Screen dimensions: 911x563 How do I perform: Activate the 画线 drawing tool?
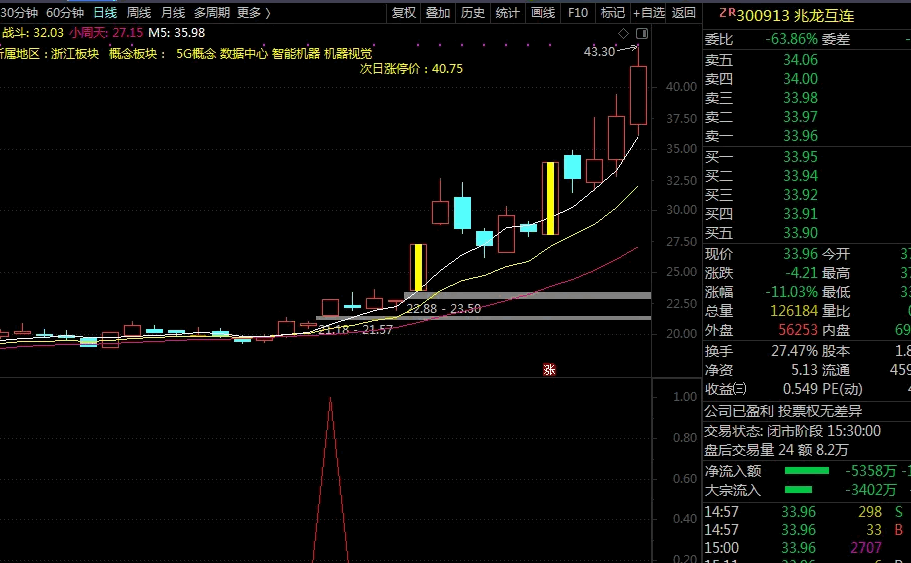543,12
